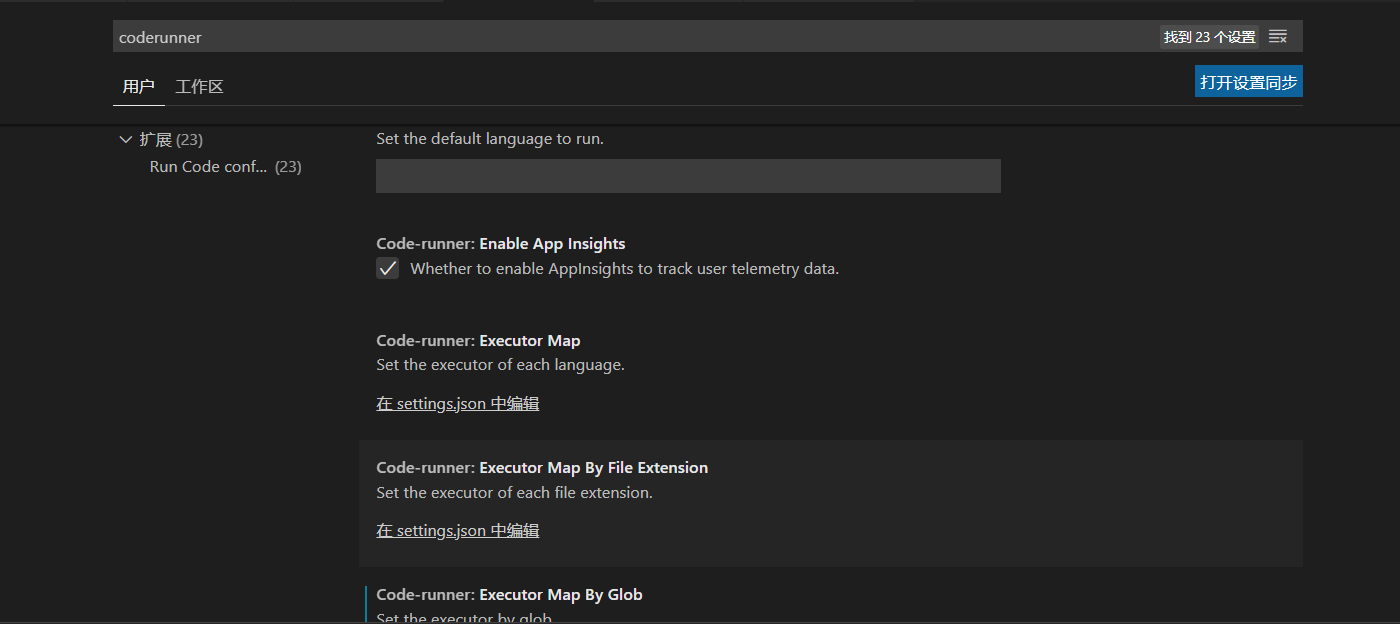The height and width of the screenshot is (624, 1400).
Task: Select the Enable App Insights setting title
Action: point(501,243)
